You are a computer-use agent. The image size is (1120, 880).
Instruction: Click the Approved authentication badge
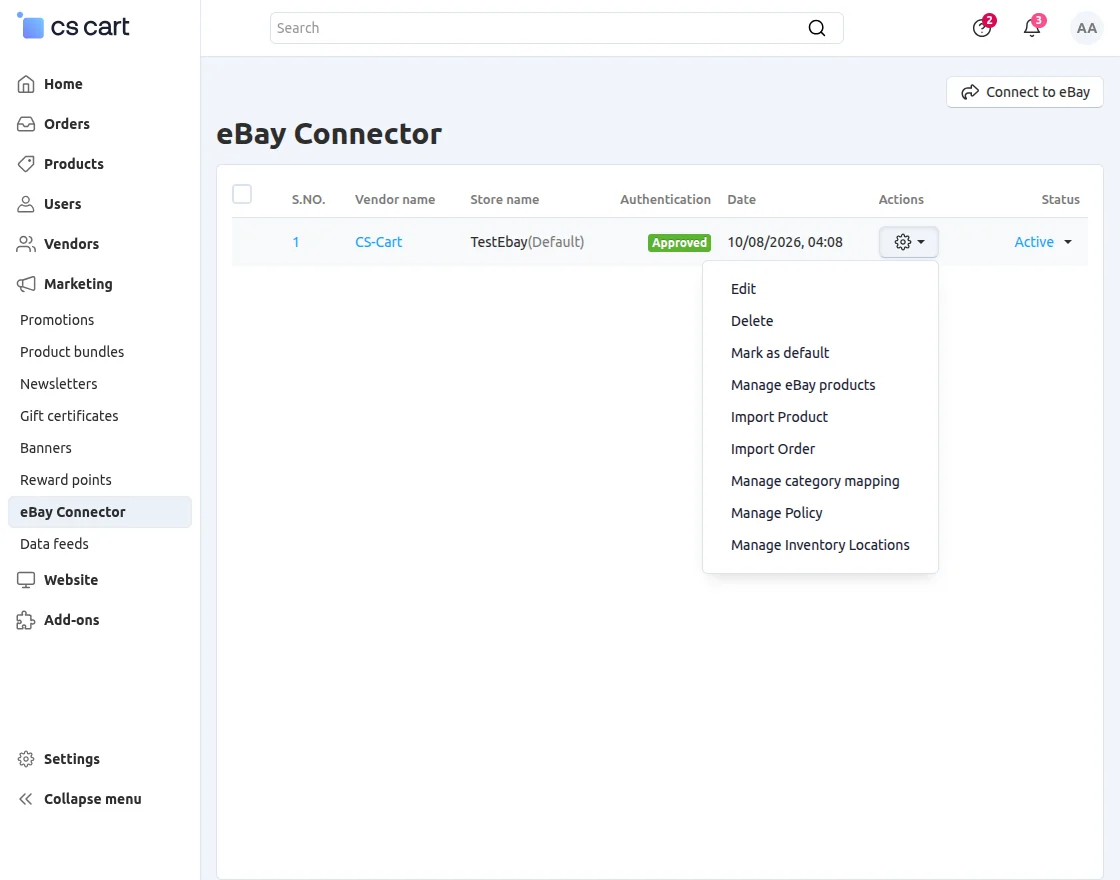(x=679, y=243)
